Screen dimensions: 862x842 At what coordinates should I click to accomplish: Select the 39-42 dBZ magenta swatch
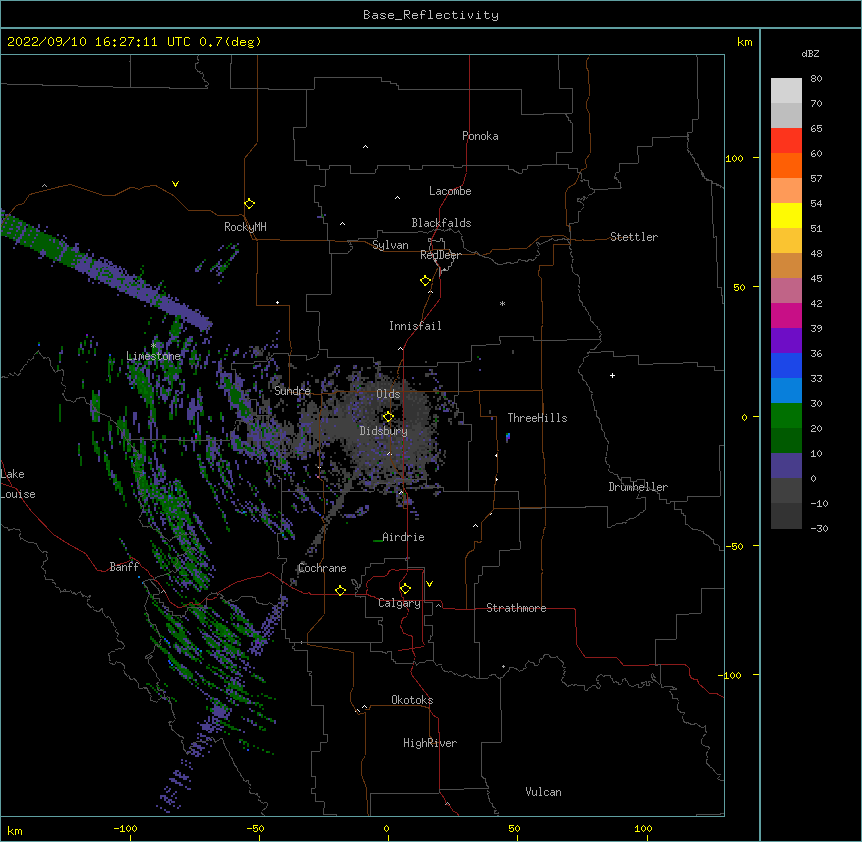(786, 315)
